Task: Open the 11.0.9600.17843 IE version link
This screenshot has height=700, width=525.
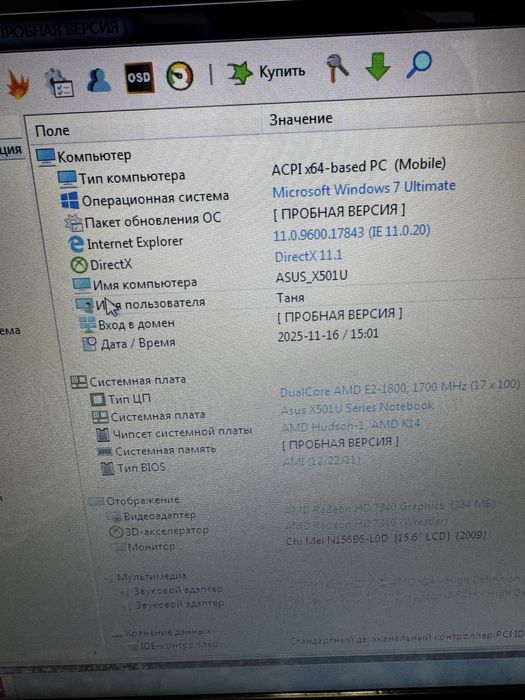Action: coord(351,233)
